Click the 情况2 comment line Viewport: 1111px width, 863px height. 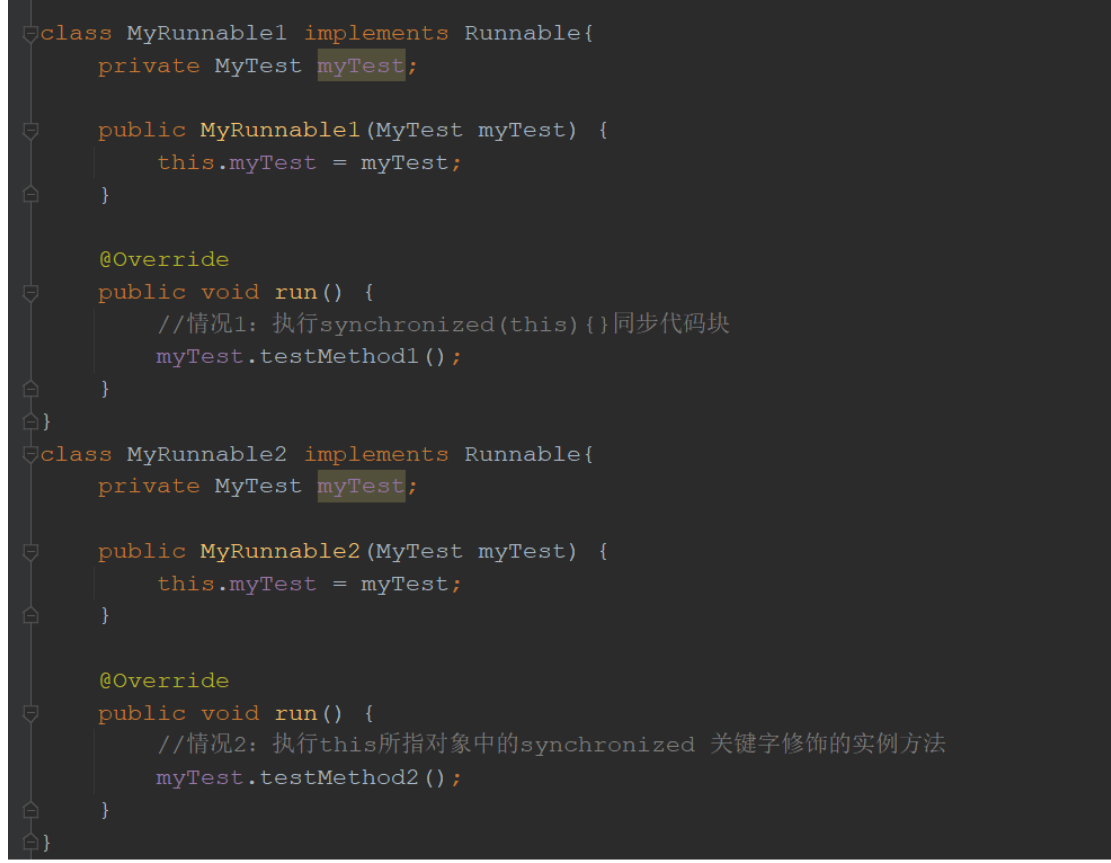point(550,744)
